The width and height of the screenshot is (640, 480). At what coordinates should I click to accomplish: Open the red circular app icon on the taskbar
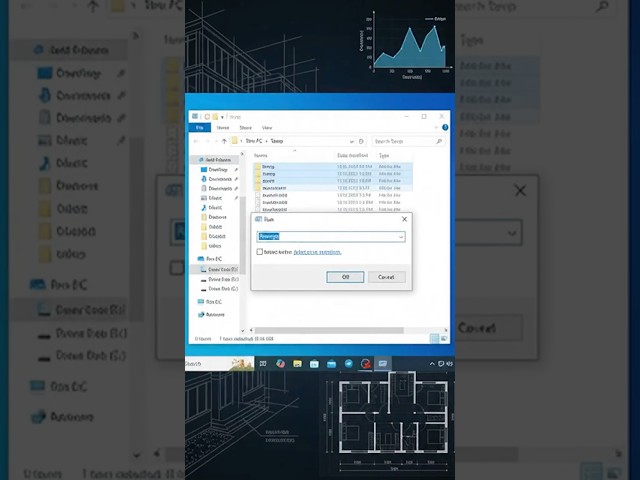[x=365, y=363]
